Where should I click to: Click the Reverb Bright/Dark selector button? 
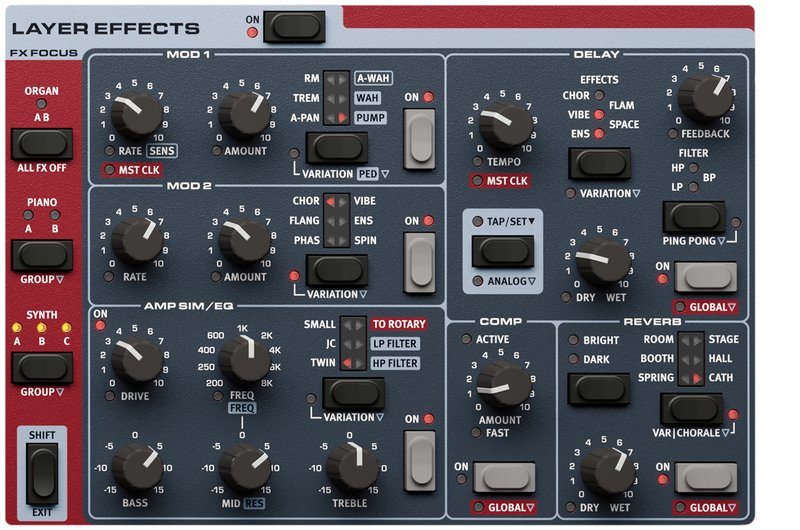598,389
